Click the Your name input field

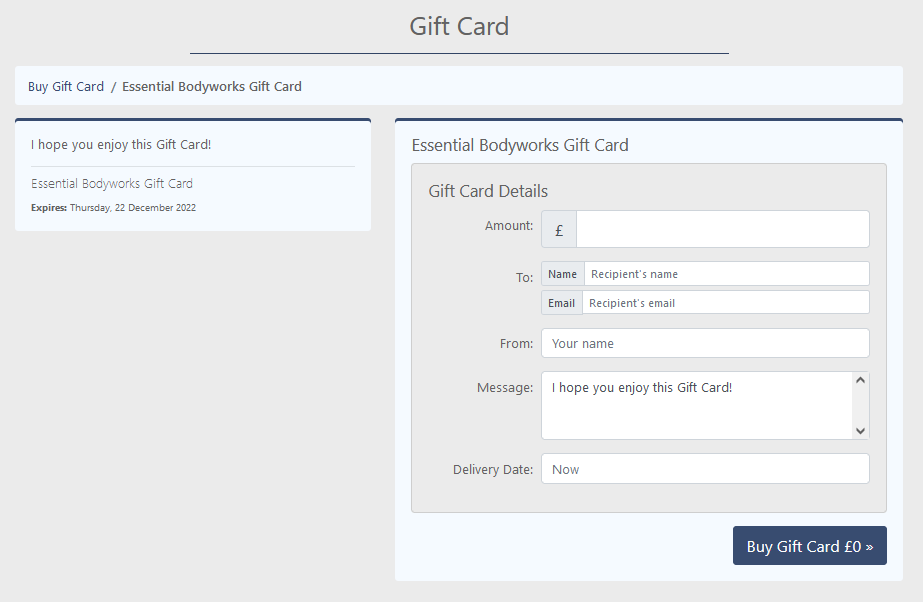tap(705, 343)
